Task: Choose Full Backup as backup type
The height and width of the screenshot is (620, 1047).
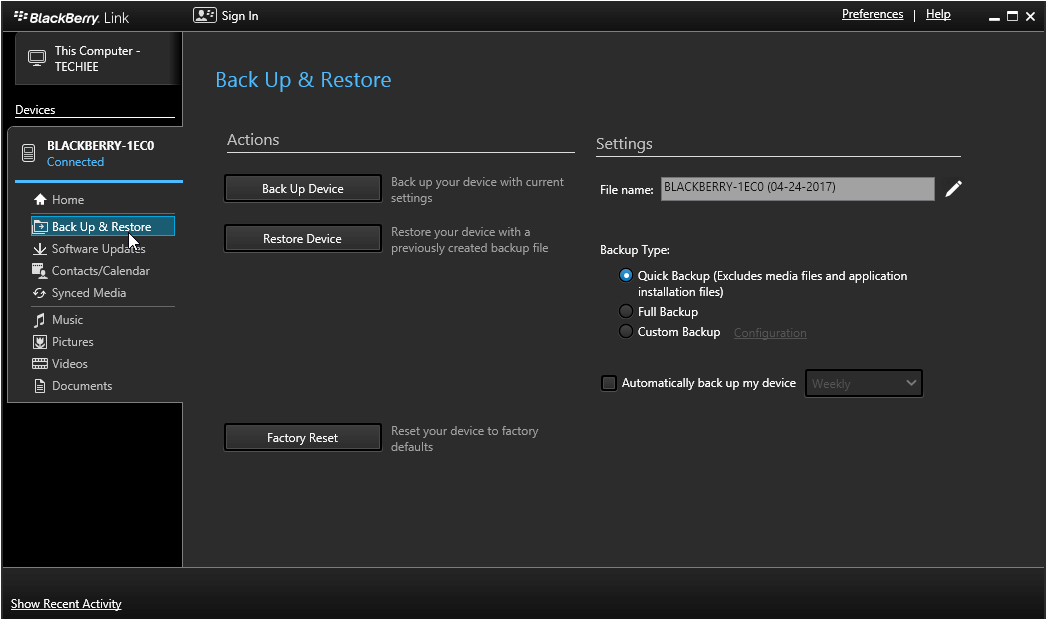Action: coord(626,311)
